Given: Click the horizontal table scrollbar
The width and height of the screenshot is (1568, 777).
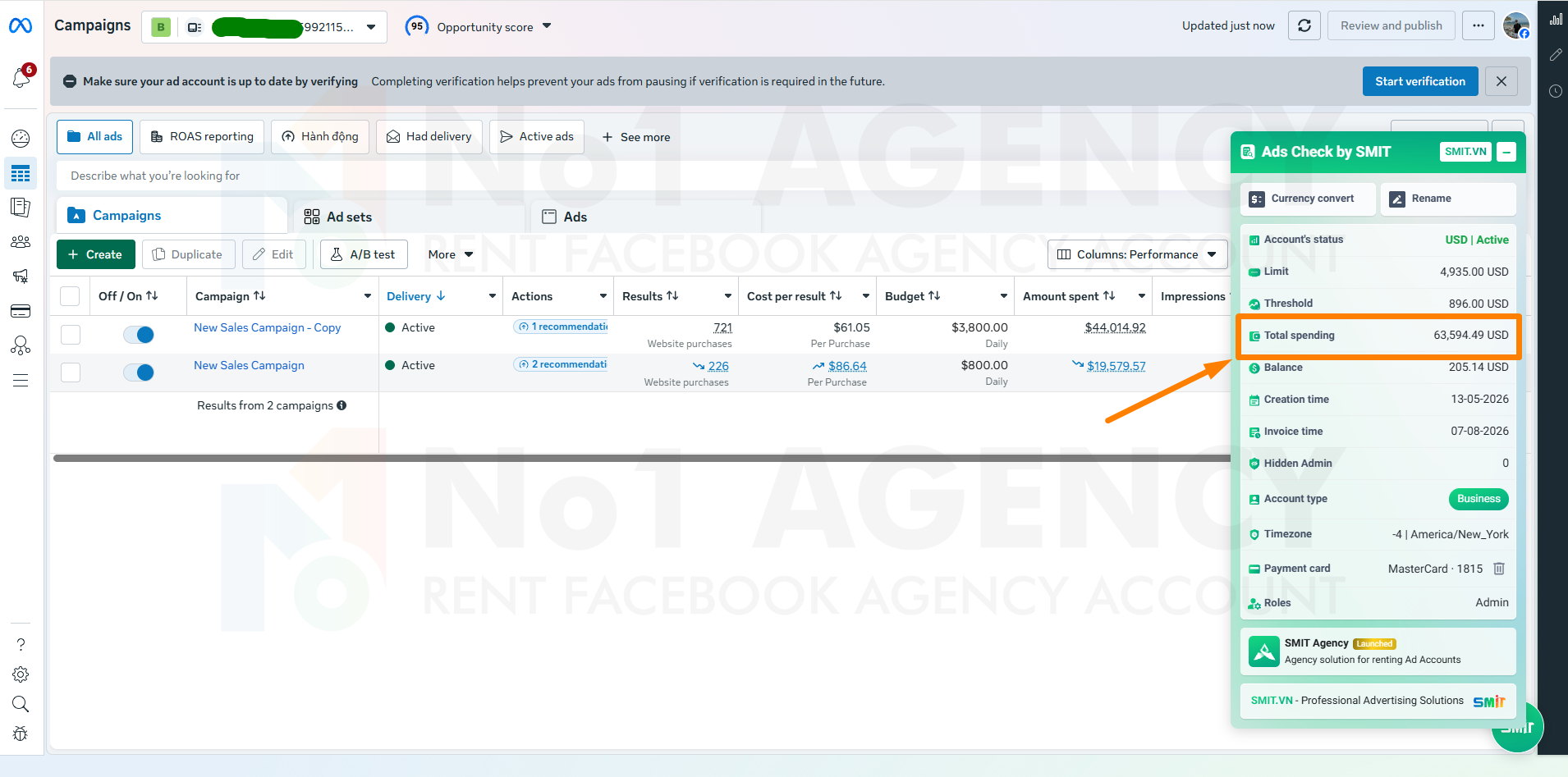Looking at the screenshot, I should pos(640,459).
